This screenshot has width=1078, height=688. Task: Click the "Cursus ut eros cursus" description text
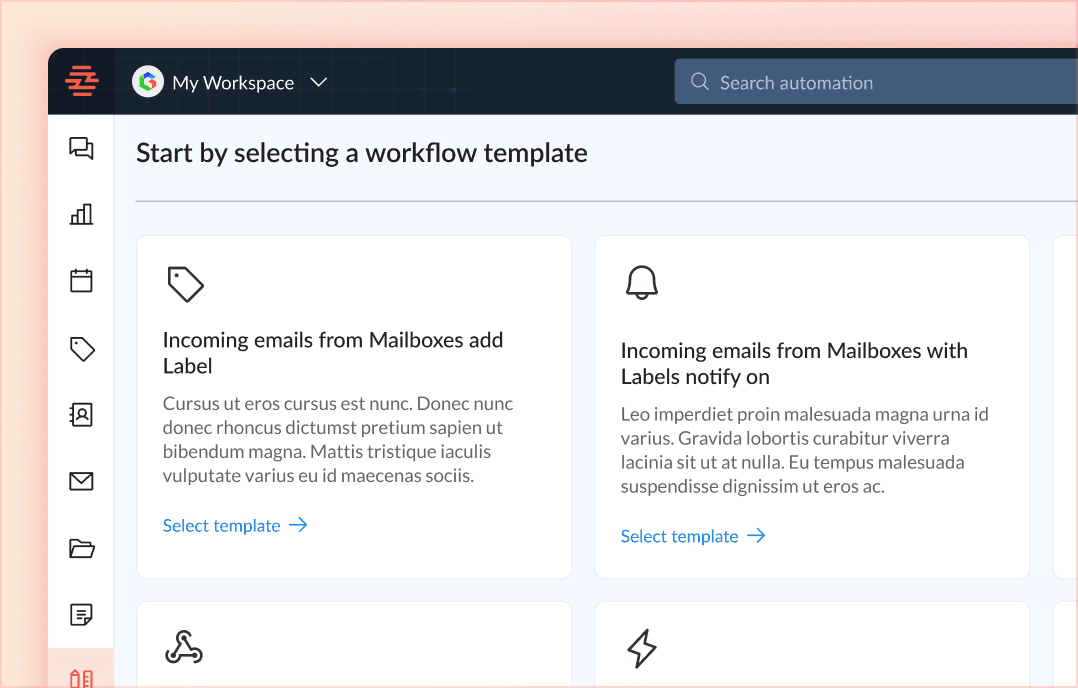tap(338, 439)
